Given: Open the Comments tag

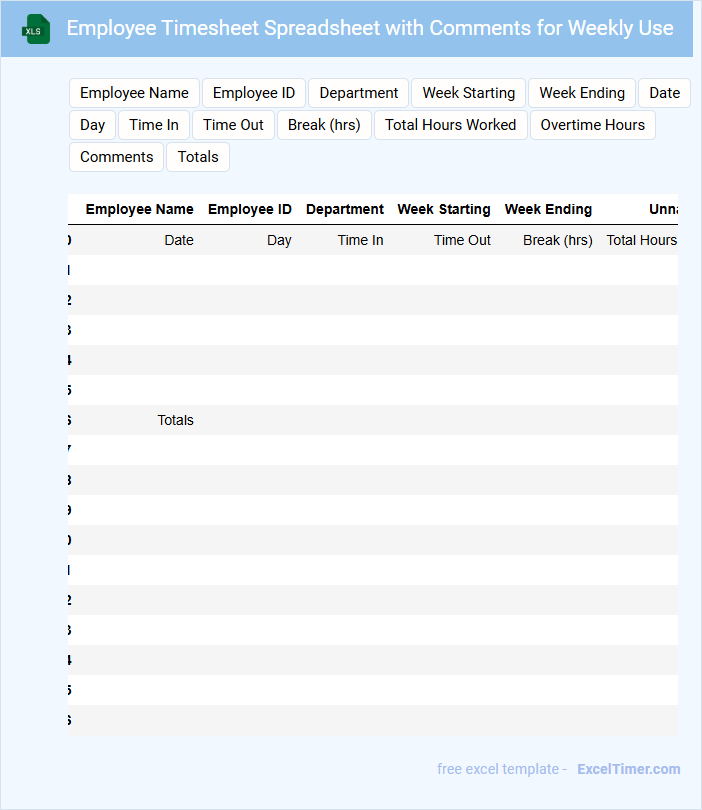Looking at the screenshot, I should [x=116, y=157].
